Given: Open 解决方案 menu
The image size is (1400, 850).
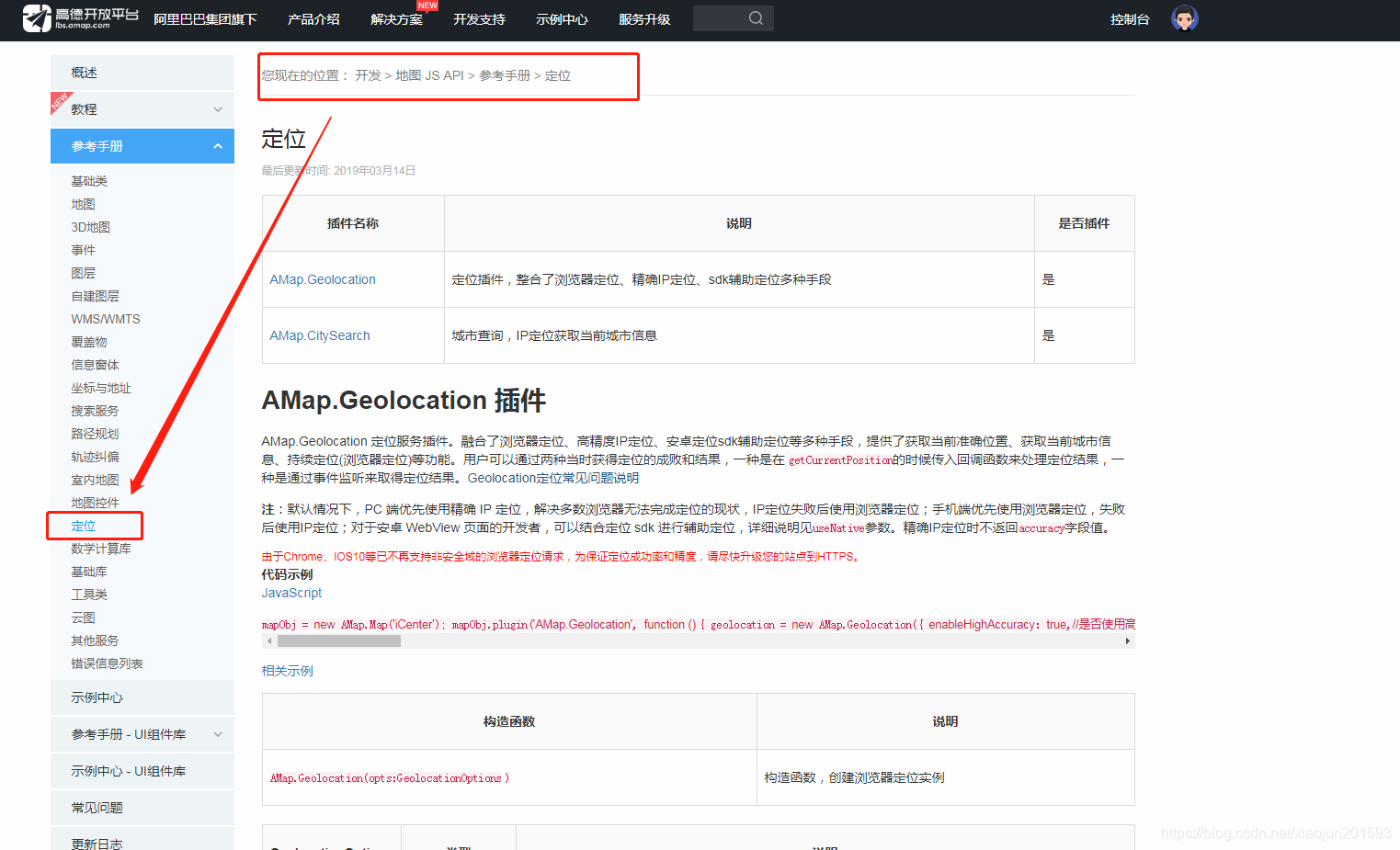Looking at the screenshot, I should pyautogui.click(x=396, y=19).
